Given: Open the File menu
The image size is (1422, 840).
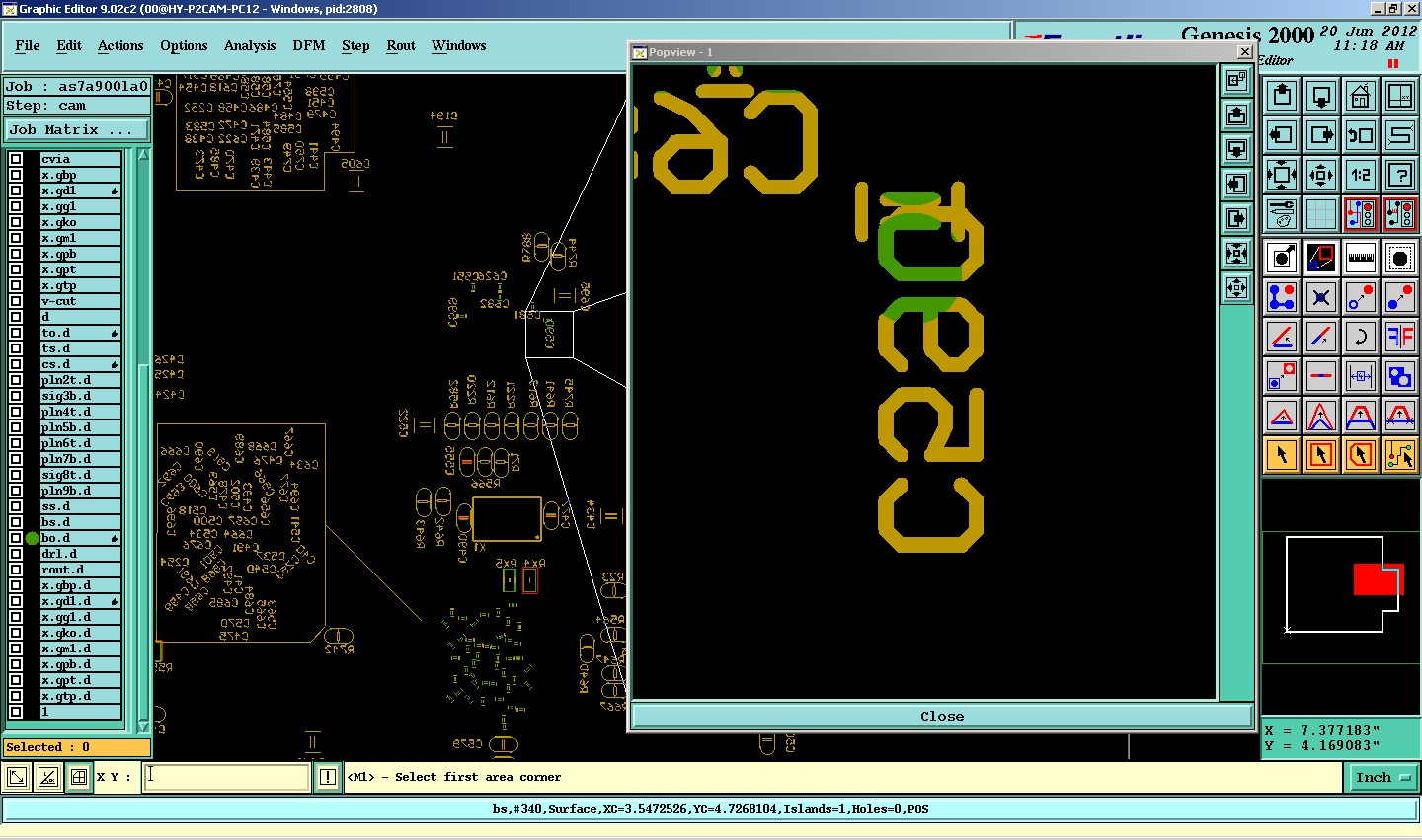Looking at the screenshot, I should (28, 45).
